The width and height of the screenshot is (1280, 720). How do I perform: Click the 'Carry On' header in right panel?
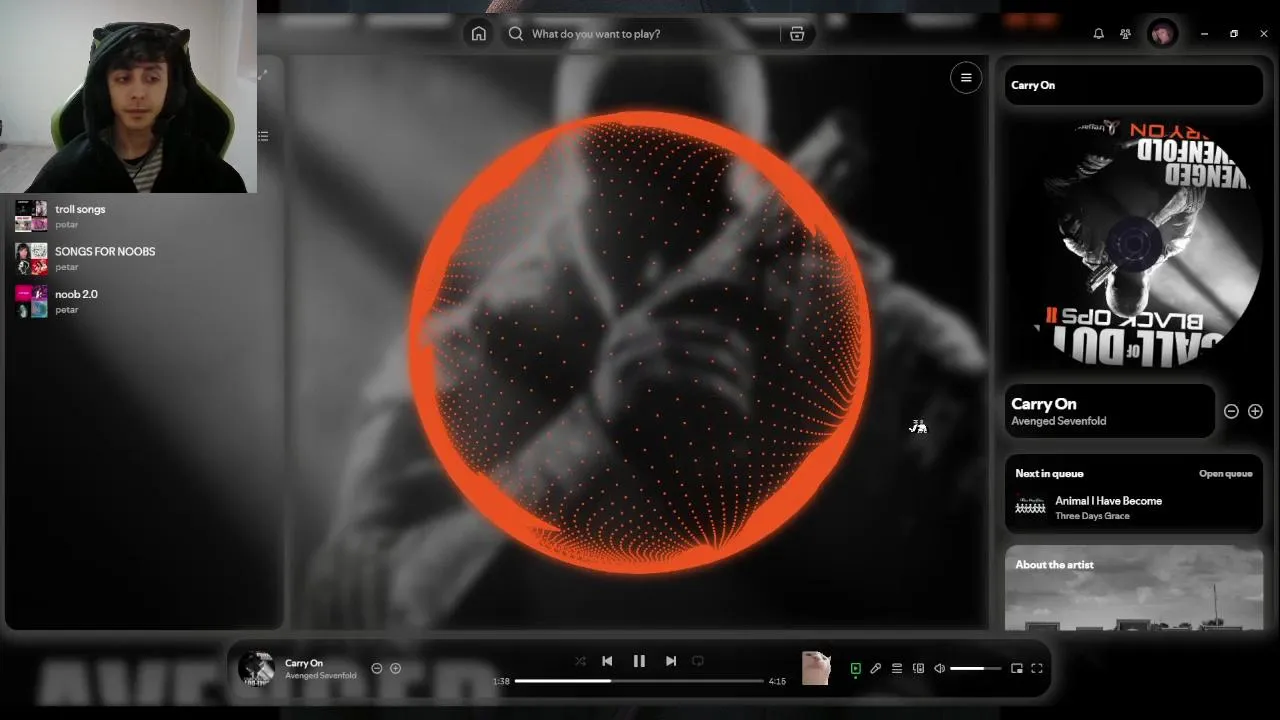1033,85
